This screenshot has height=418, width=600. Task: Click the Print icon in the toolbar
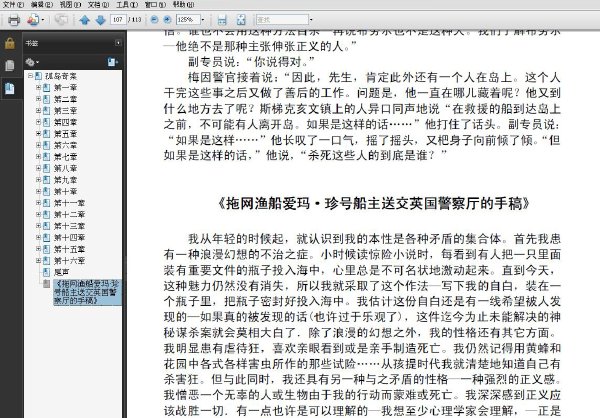point(14,20)
